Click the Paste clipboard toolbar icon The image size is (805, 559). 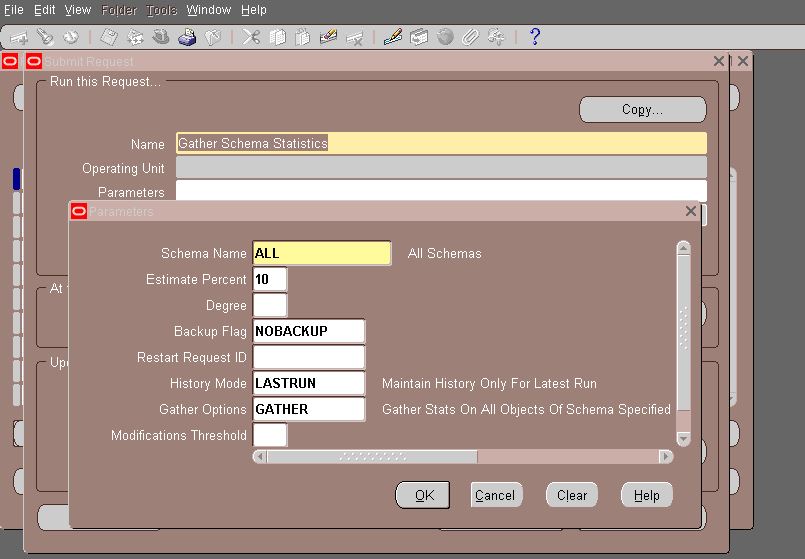coord(303,37)
